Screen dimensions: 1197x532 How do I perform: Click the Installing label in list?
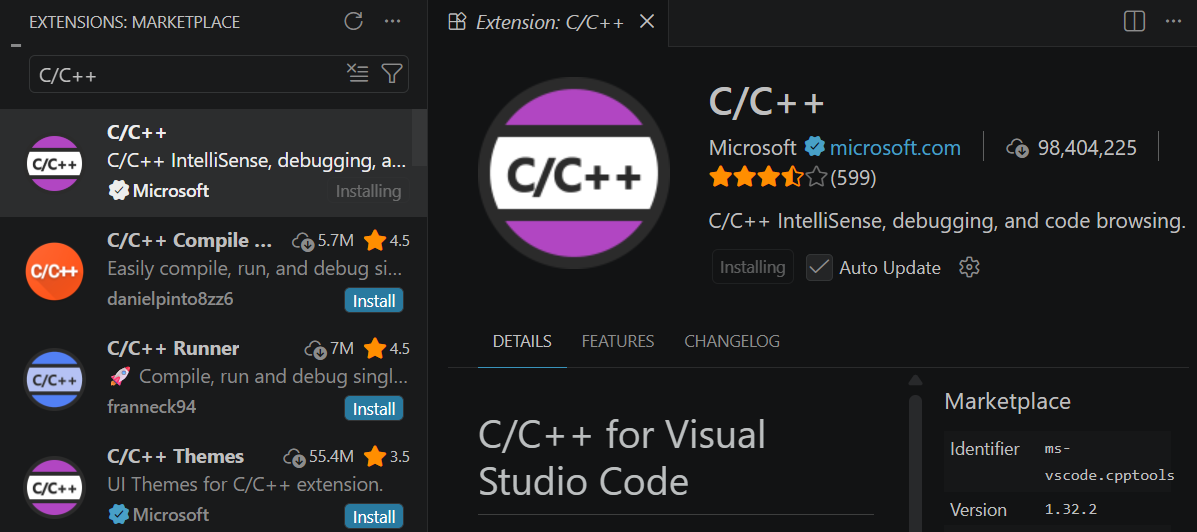369,192
